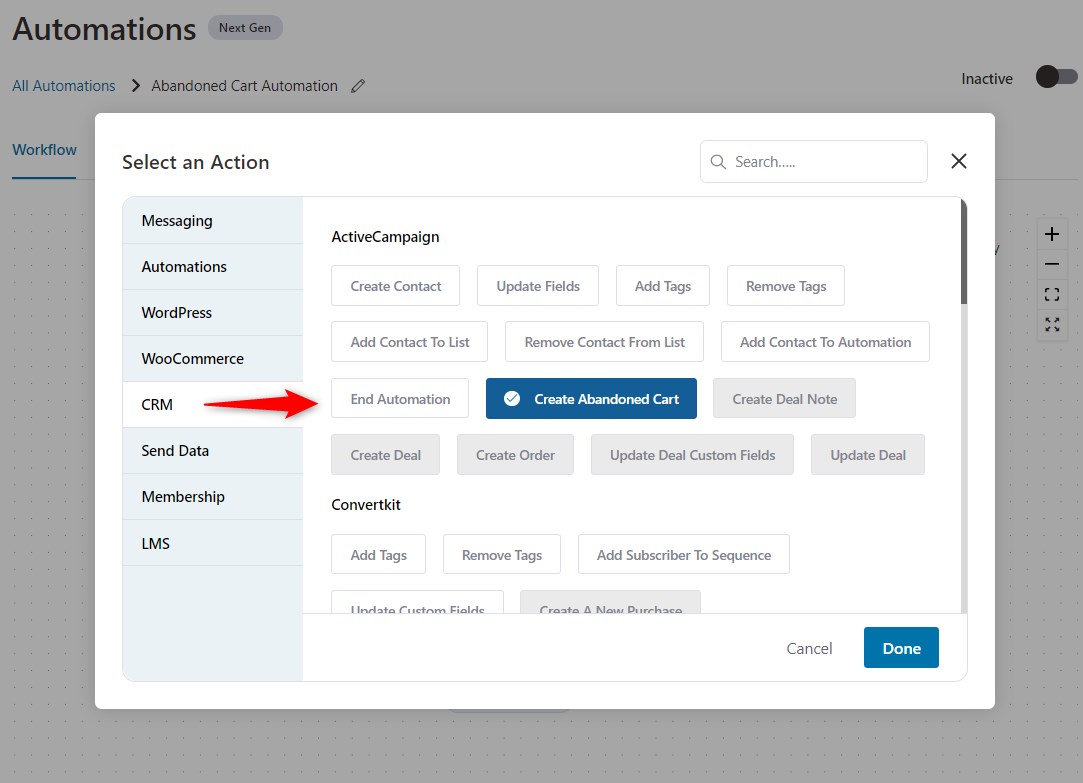Viewport: 1083px width, 783px height.
Task: Click the Done button
Action: 900,647
